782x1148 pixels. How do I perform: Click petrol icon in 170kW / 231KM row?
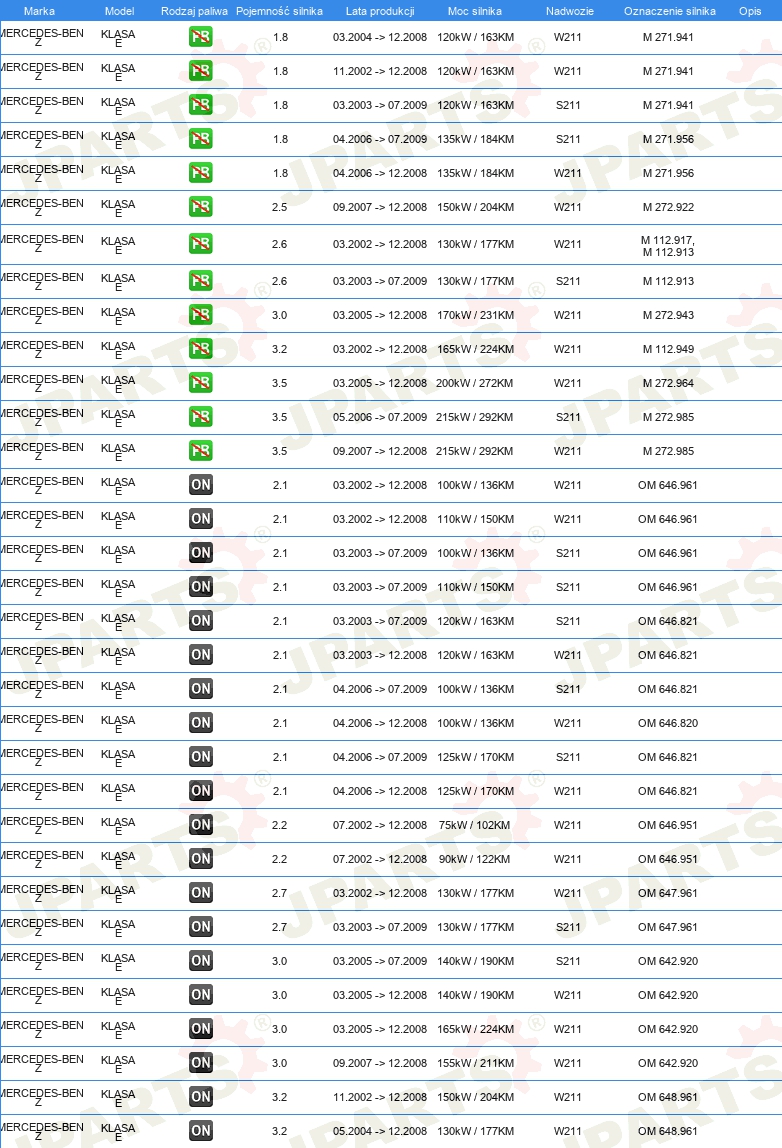point(201,315)
